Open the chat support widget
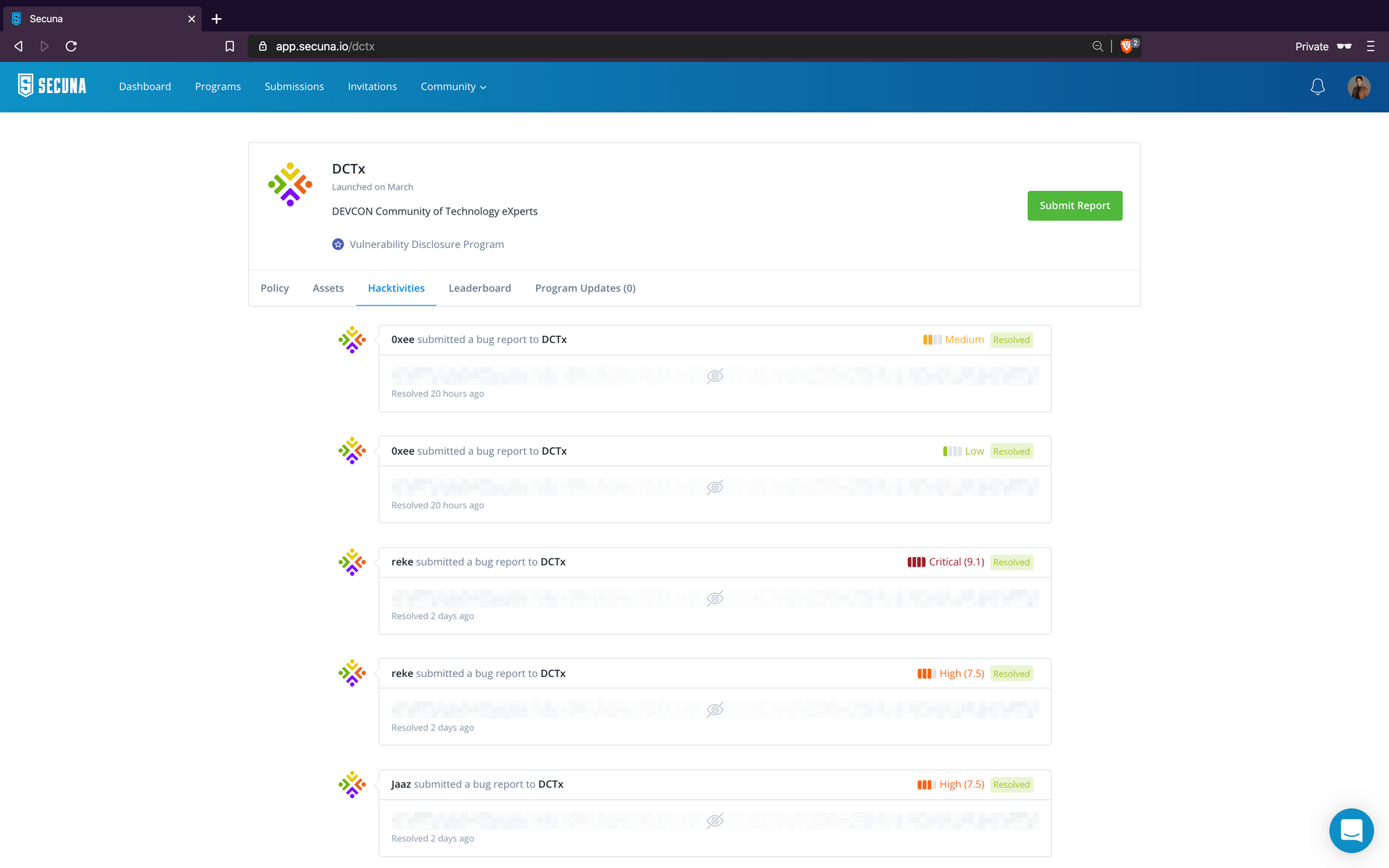This screenshot has height=868, width=1389. (1351, 831)
